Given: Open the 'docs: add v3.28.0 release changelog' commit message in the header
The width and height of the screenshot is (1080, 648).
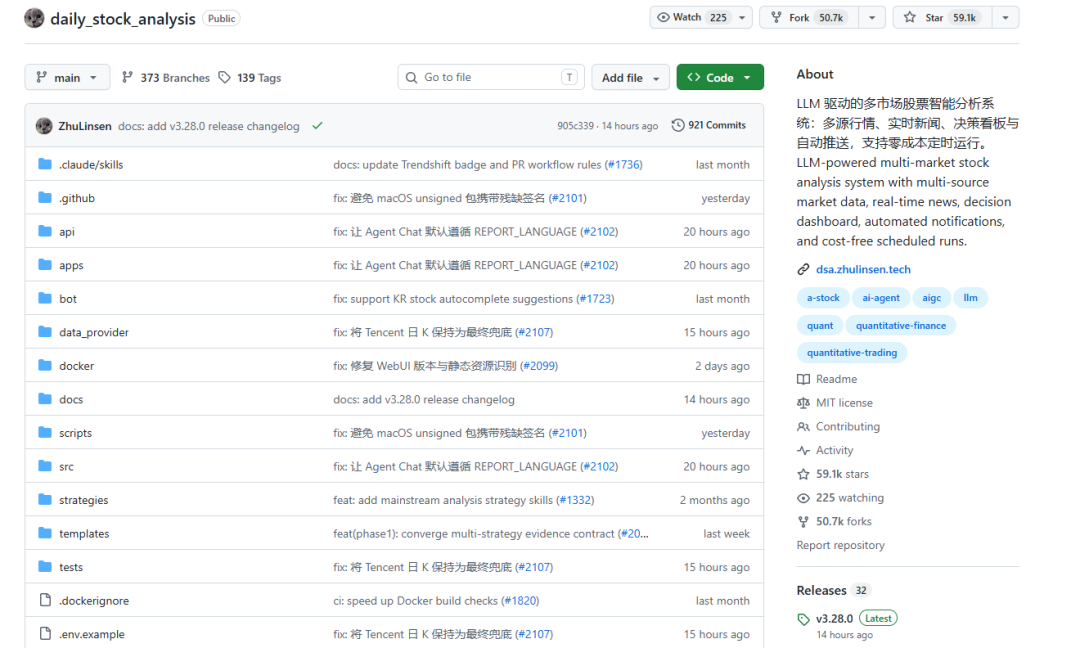Looking at the screenshot, I should point(209,126).
